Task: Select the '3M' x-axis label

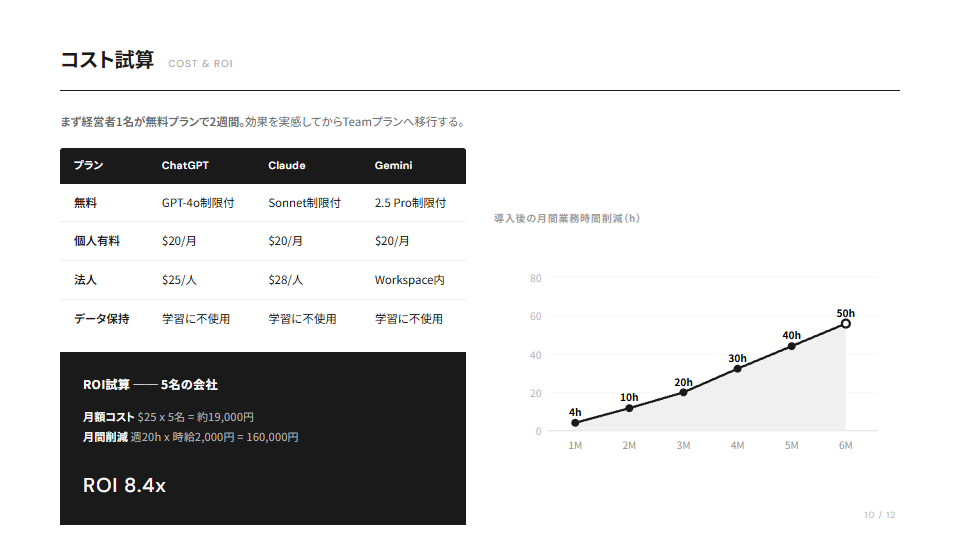Action: (683, 446)
